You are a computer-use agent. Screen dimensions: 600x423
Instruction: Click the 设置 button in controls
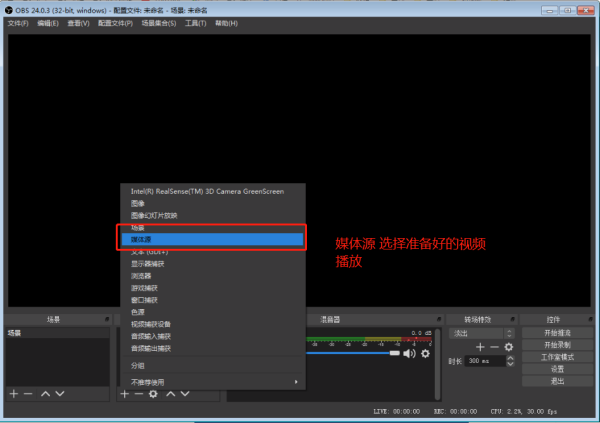[x=557, y=369]
